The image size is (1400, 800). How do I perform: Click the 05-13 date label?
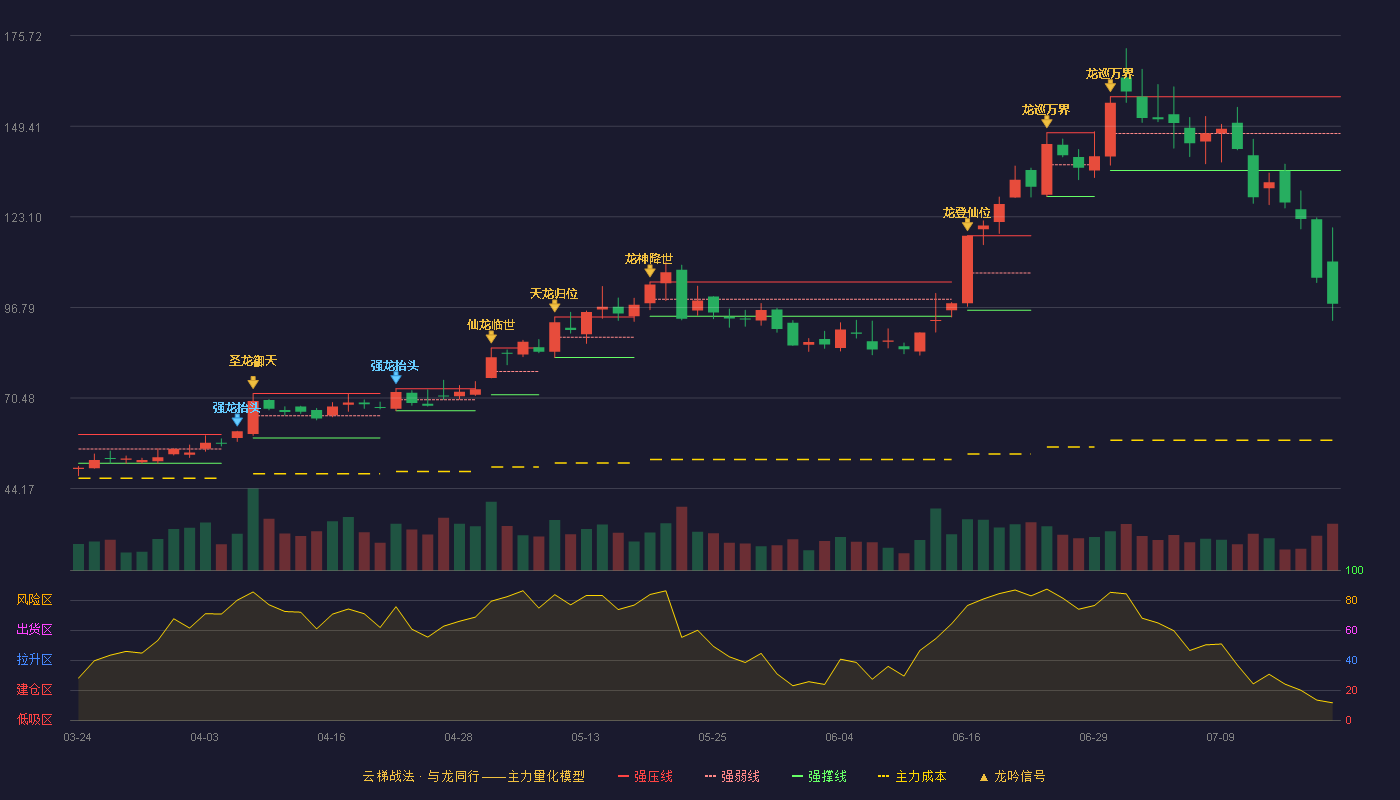click(585, 737)
